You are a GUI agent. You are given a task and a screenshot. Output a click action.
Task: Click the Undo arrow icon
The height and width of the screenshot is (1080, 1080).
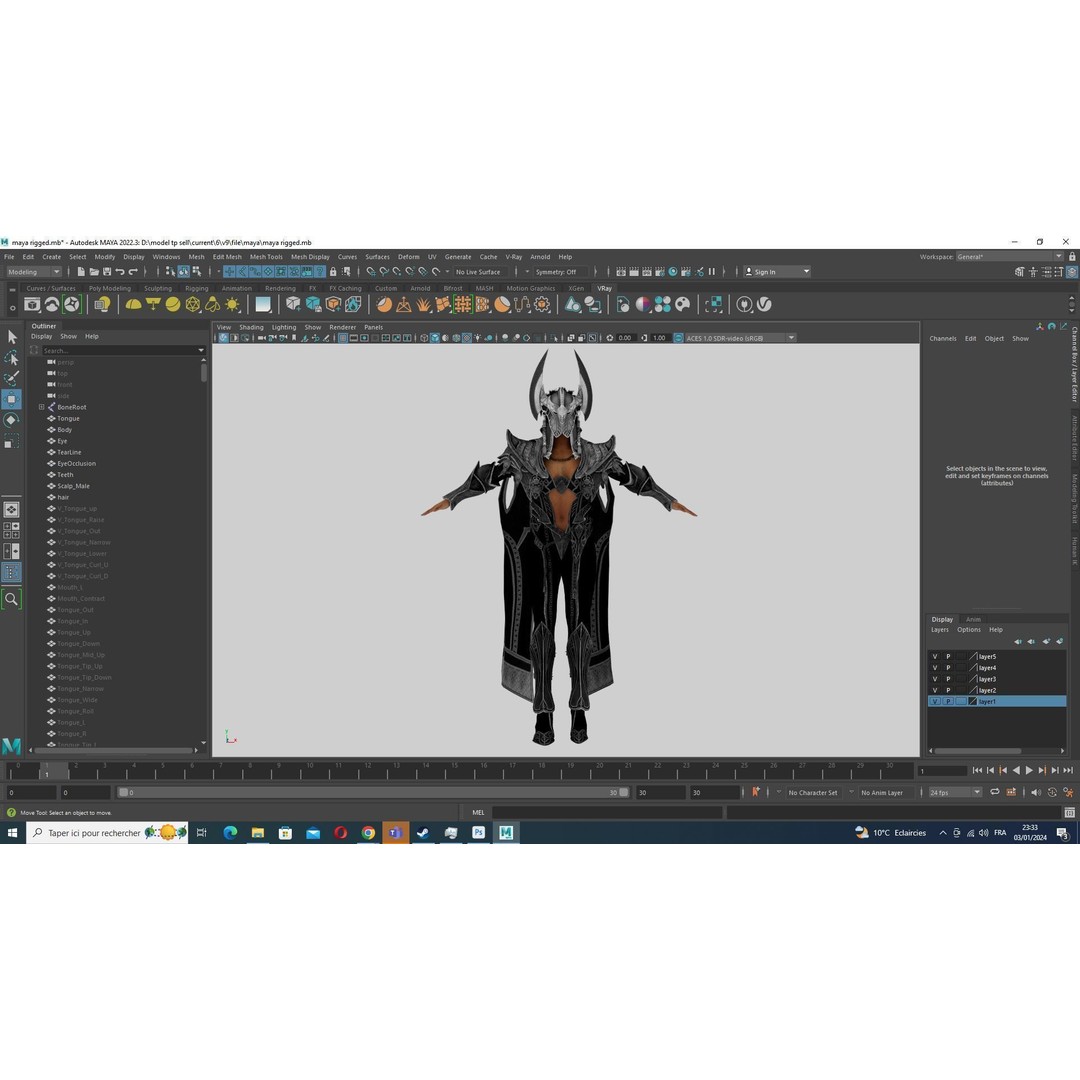click(x=120, y=271)
